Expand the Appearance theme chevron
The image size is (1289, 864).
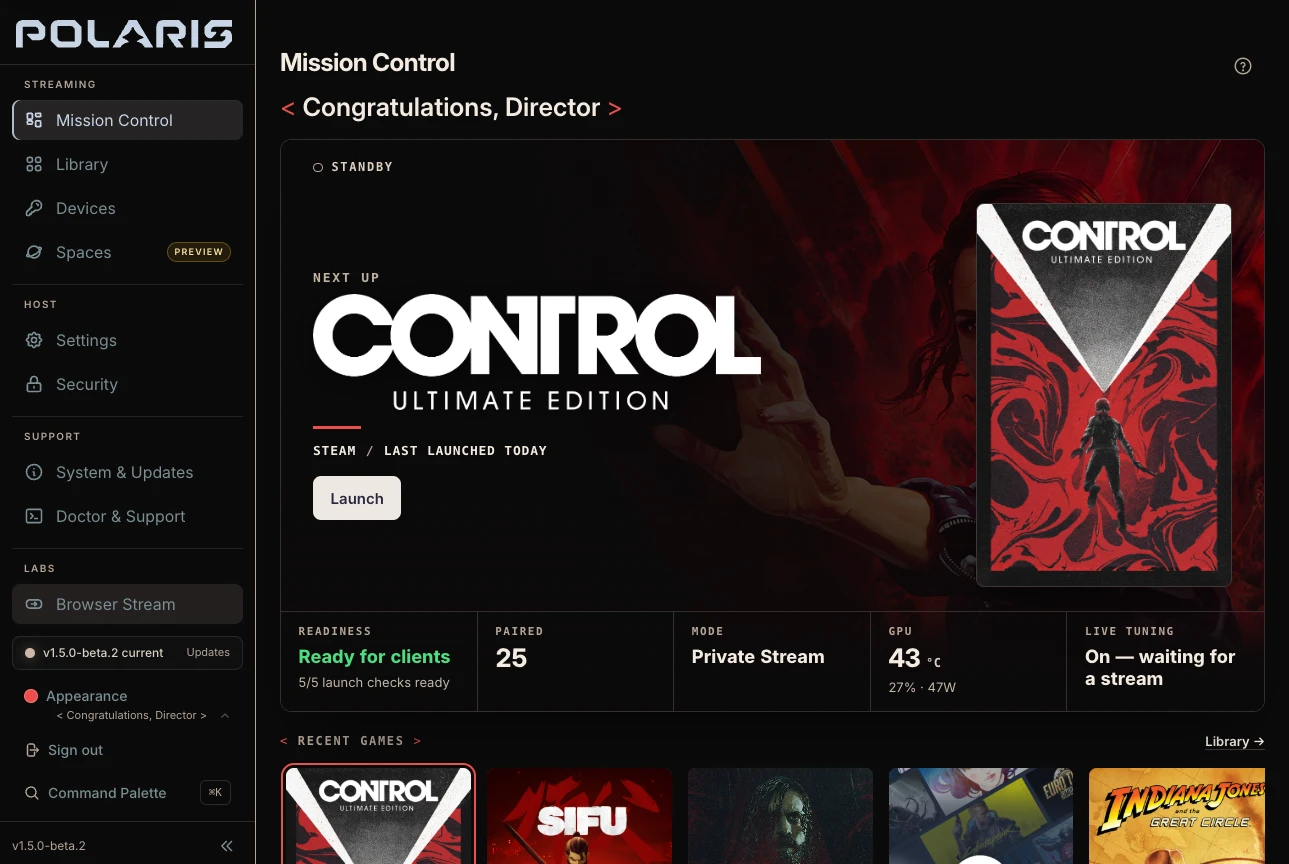[x=225, y=716]
